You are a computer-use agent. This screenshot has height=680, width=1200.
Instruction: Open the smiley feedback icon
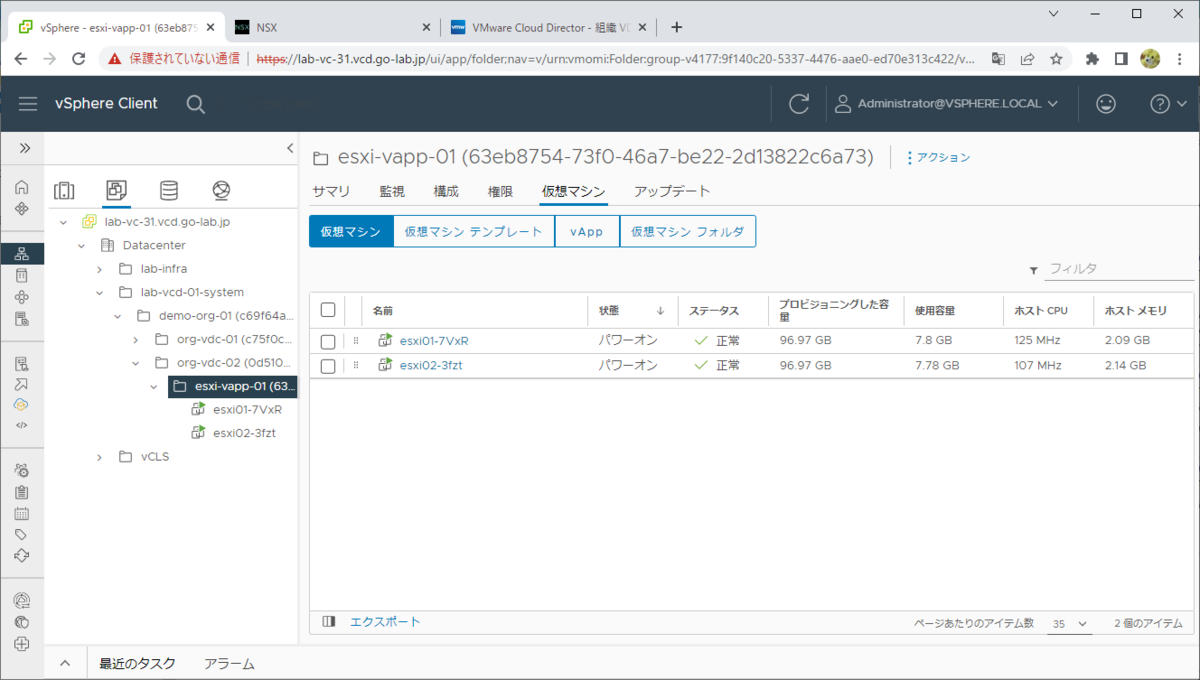click(1106, 104)
